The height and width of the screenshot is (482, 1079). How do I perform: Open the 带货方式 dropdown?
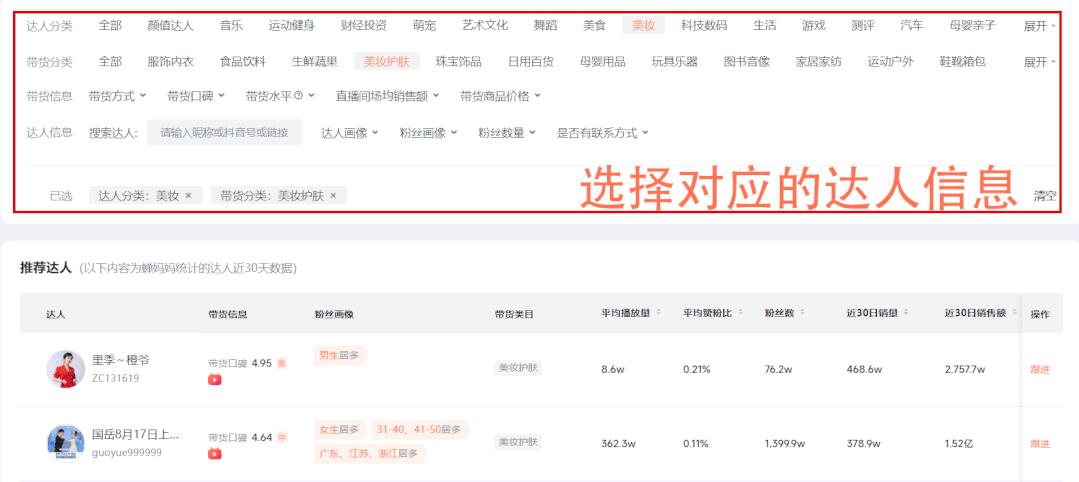[x=117, y=97]
